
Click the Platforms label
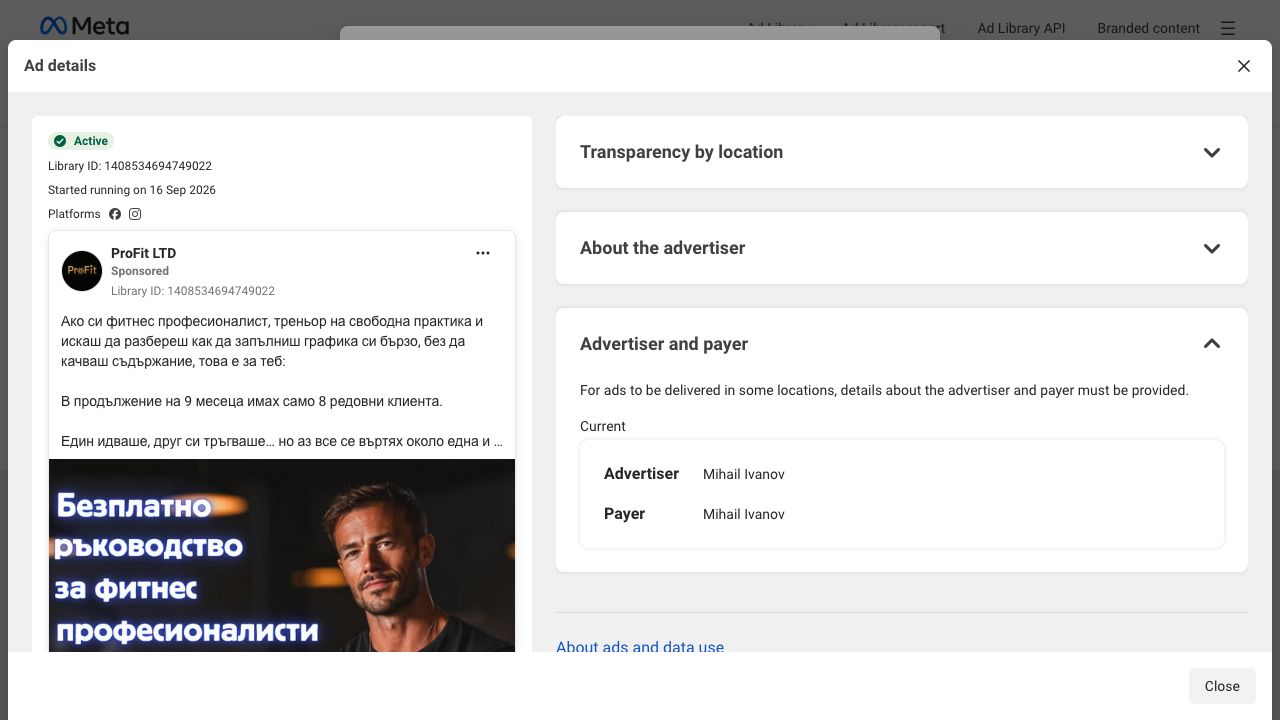[x=74, y=214]
